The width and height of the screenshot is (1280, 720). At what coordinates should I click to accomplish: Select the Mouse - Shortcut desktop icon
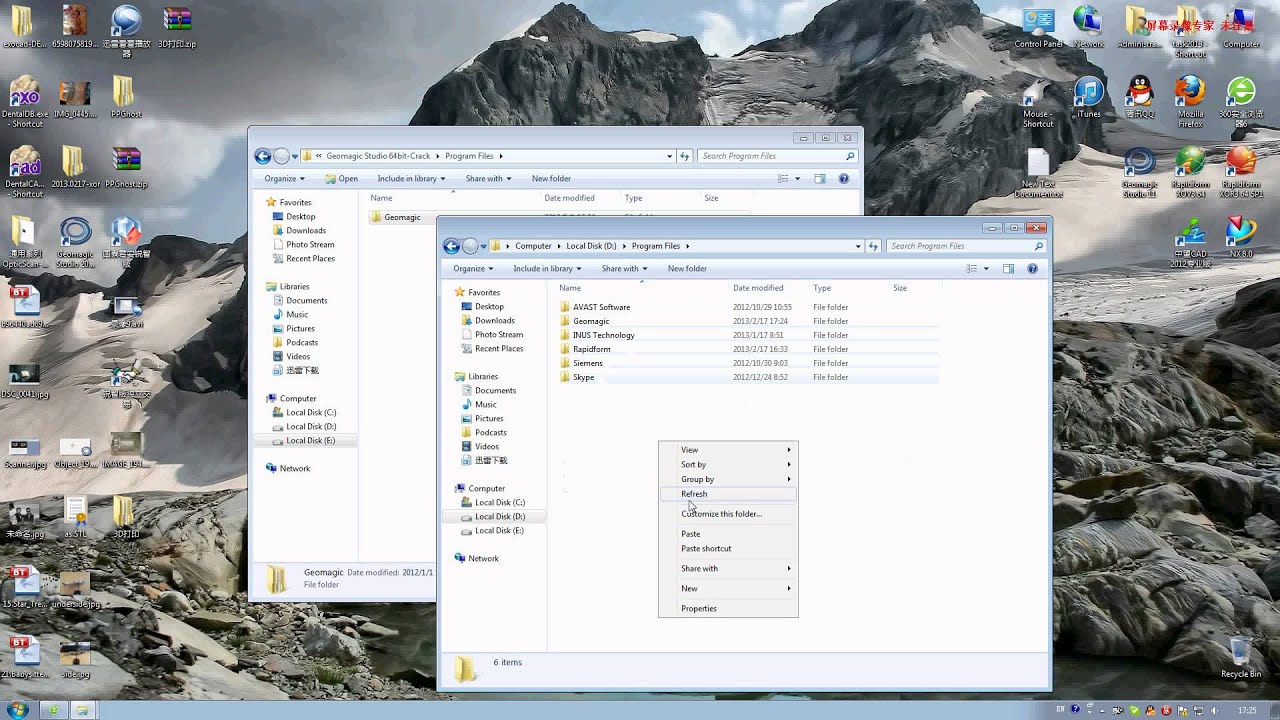(x=1038, y=102)
